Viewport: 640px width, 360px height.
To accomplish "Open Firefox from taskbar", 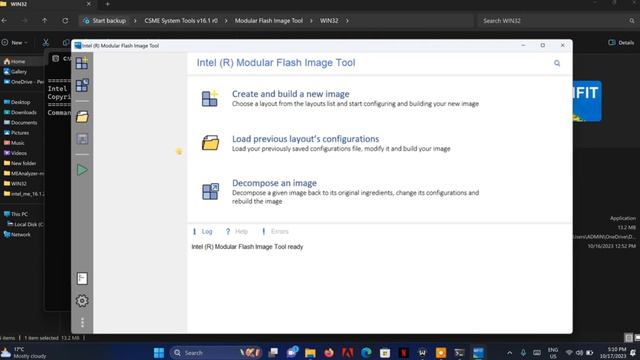I will pos(329,353).
